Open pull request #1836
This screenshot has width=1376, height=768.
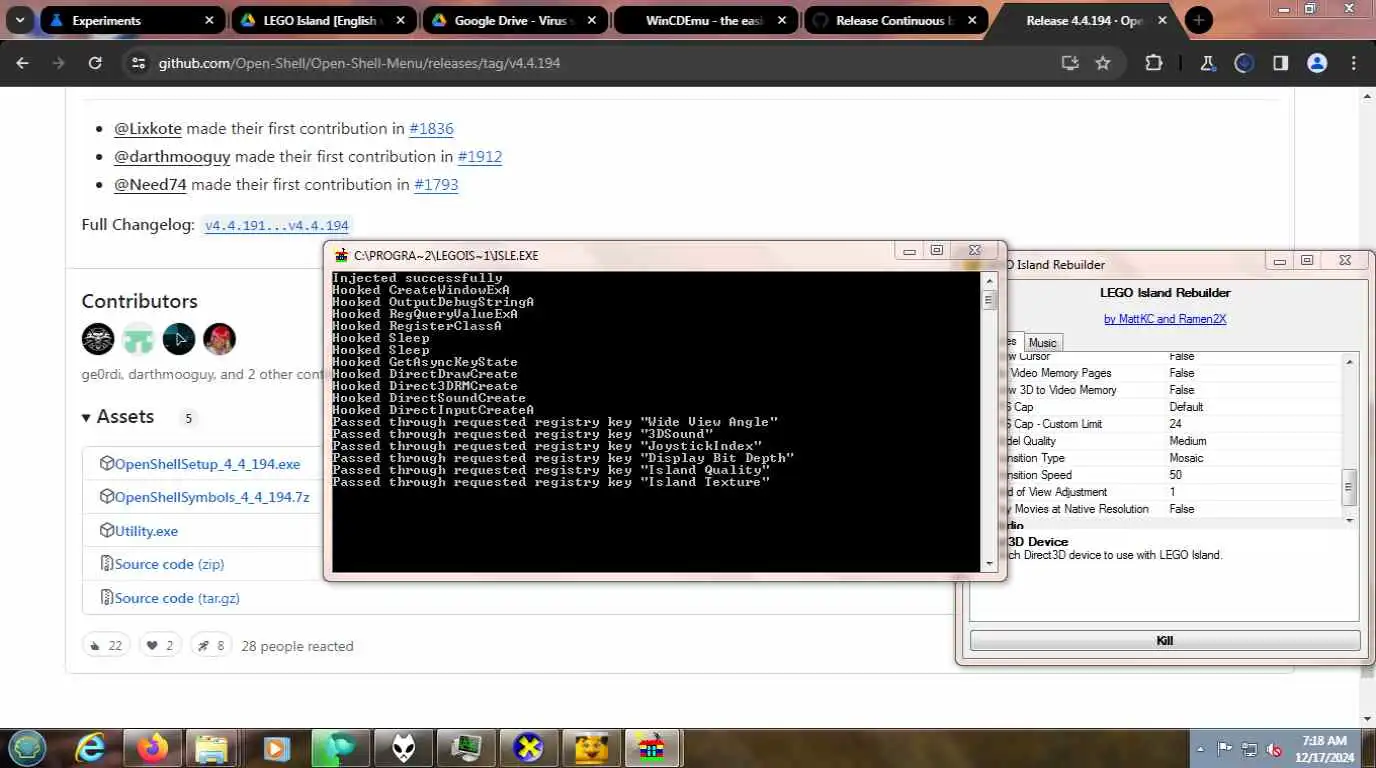[431, 128]
